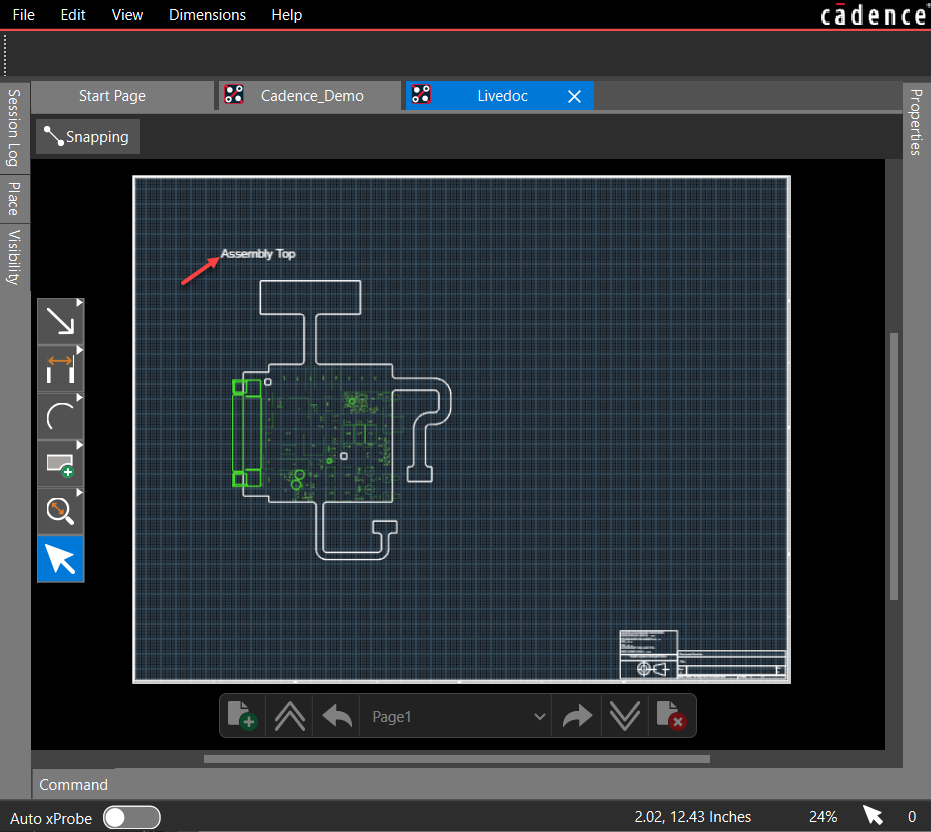Click the coordinates readout 2.02, 12.43 Inches
Image resolution: width=931 pixels, height=832 pixels.
[693, 817]
